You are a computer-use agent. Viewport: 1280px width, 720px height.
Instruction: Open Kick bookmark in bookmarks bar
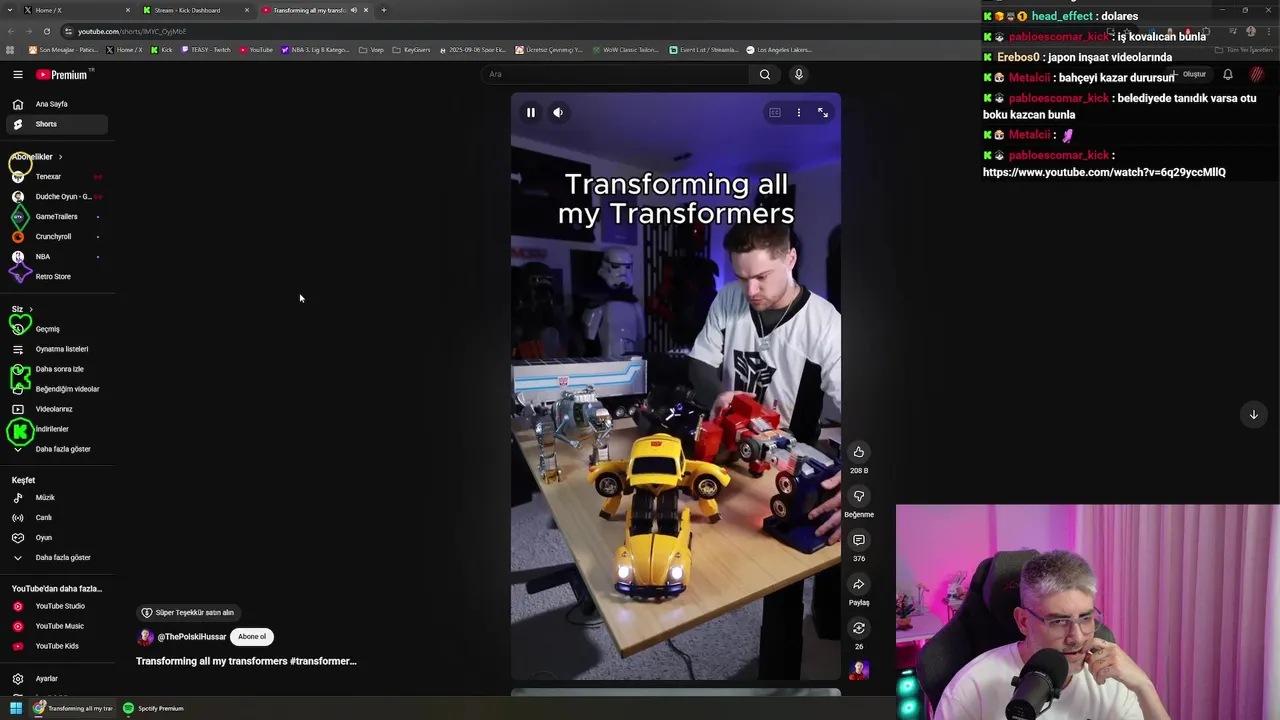[x=162, y=50]
